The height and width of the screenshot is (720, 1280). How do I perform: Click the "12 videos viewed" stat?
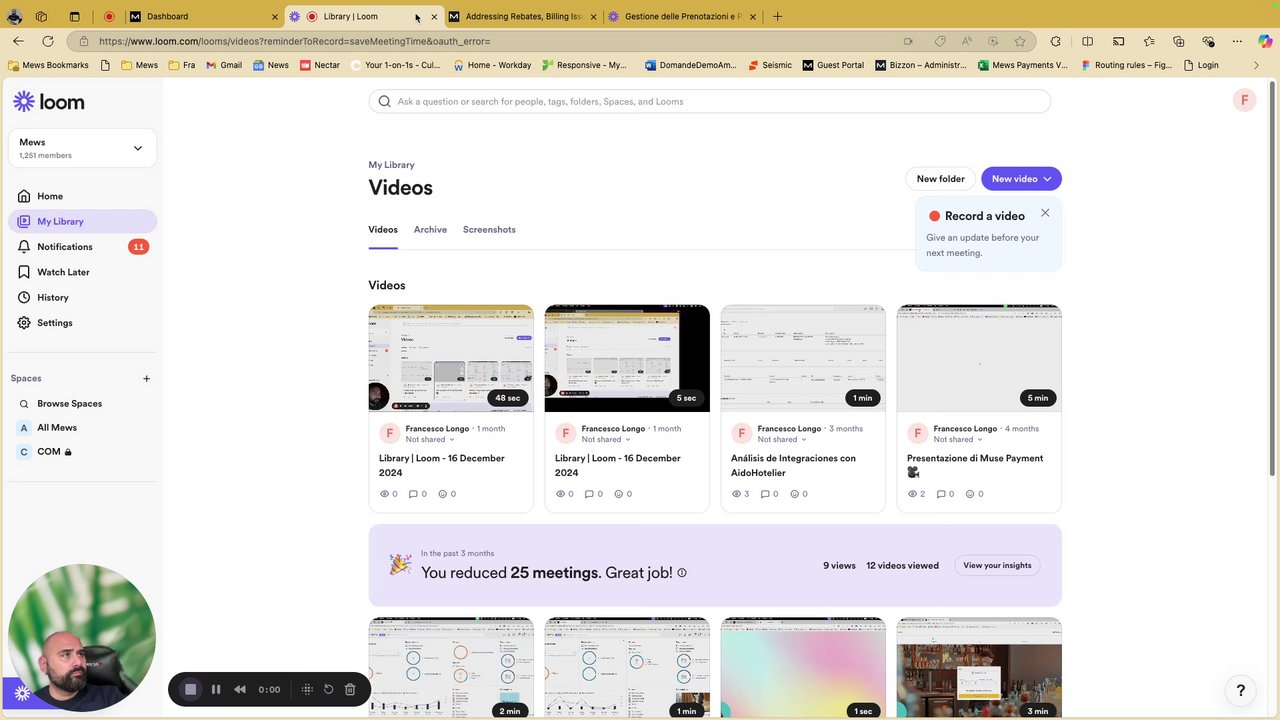tap(902, 566)
